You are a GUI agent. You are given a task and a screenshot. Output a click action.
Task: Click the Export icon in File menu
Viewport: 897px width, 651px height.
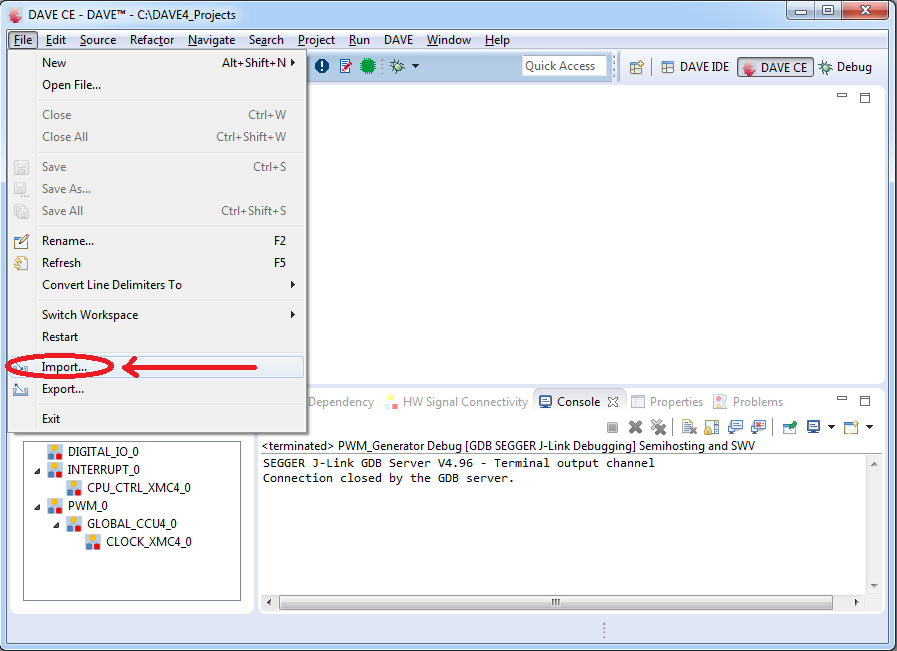21,390
